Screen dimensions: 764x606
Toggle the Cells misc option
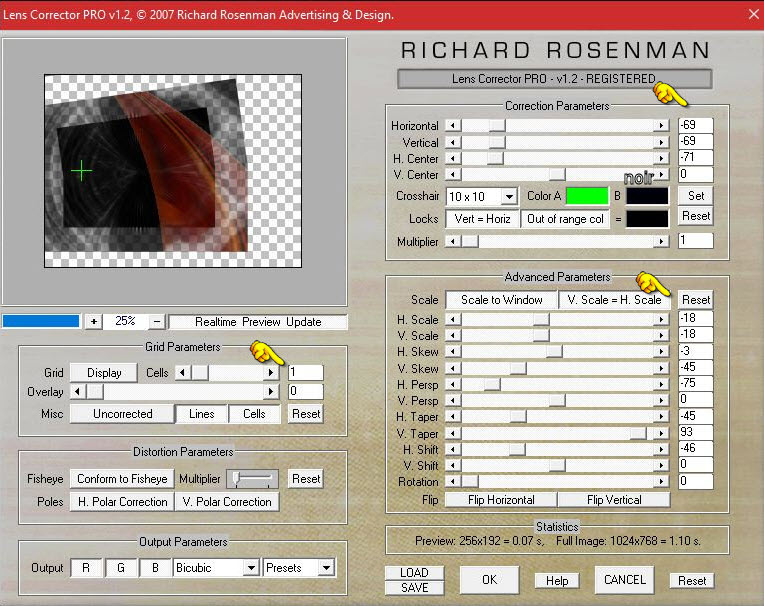[254, 414]
